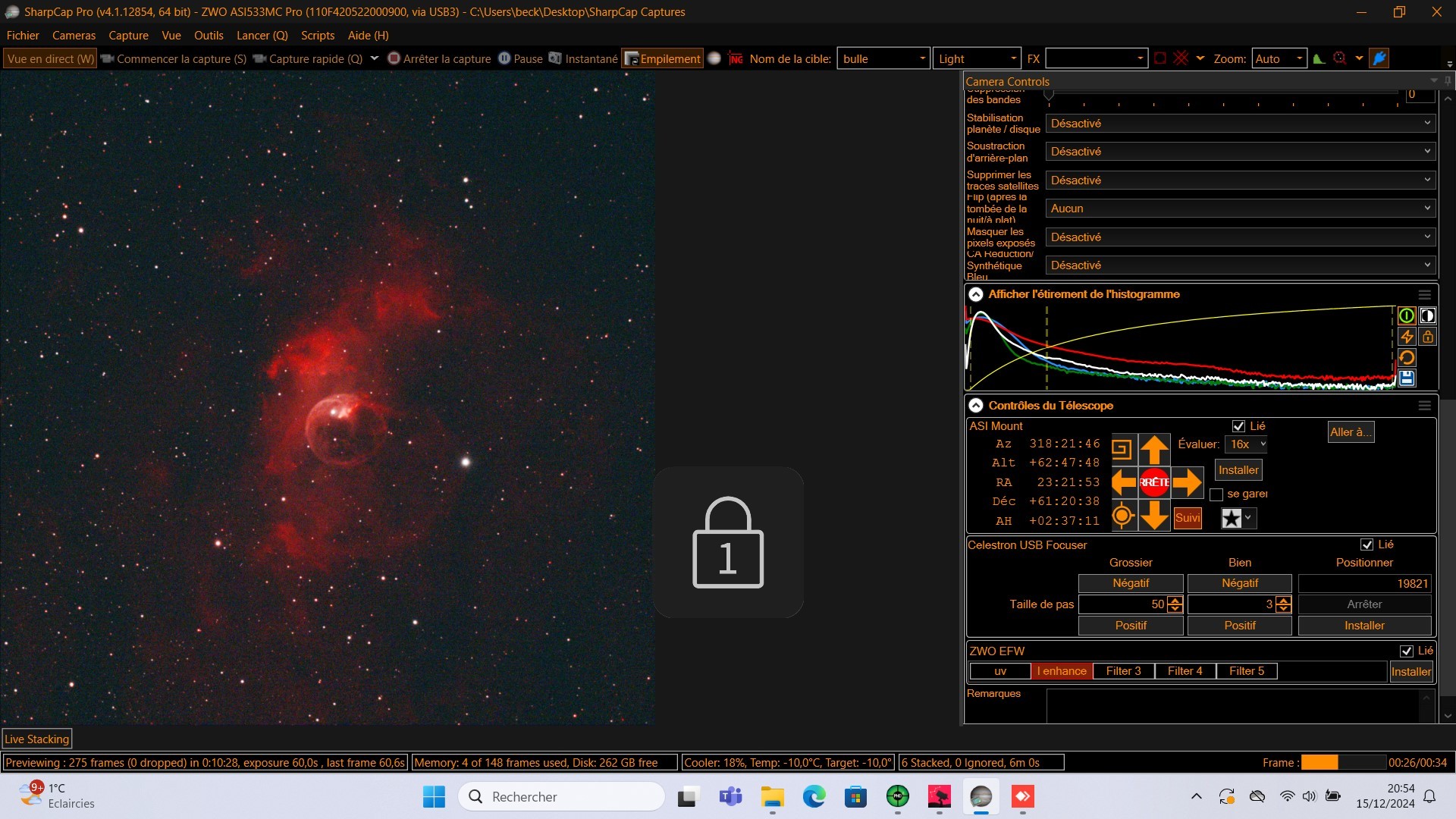
Task: Open the Outils menu
Action: (209, 36)
